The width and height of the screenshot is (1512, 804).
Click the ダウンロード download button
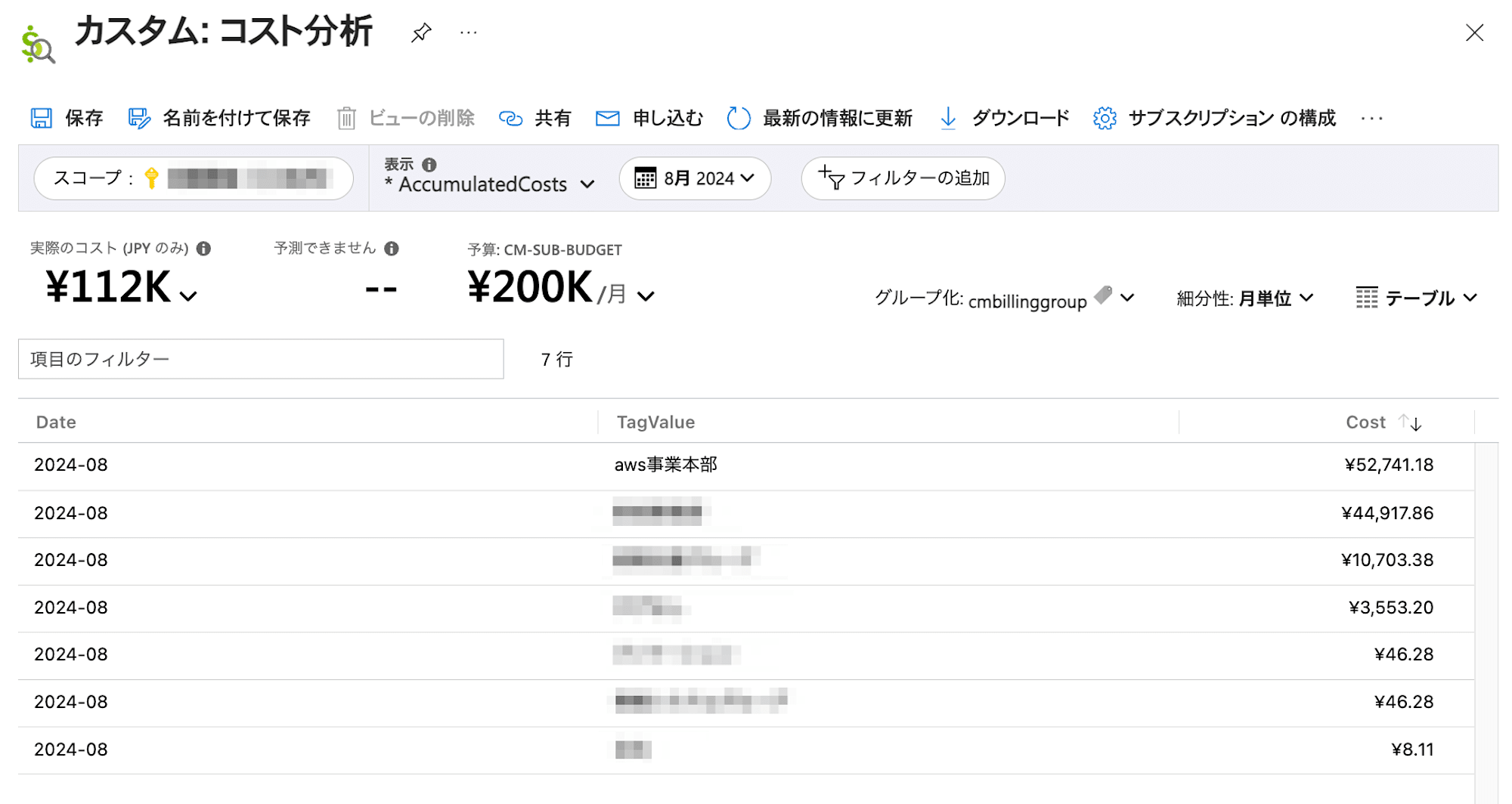coord(1004,118)
